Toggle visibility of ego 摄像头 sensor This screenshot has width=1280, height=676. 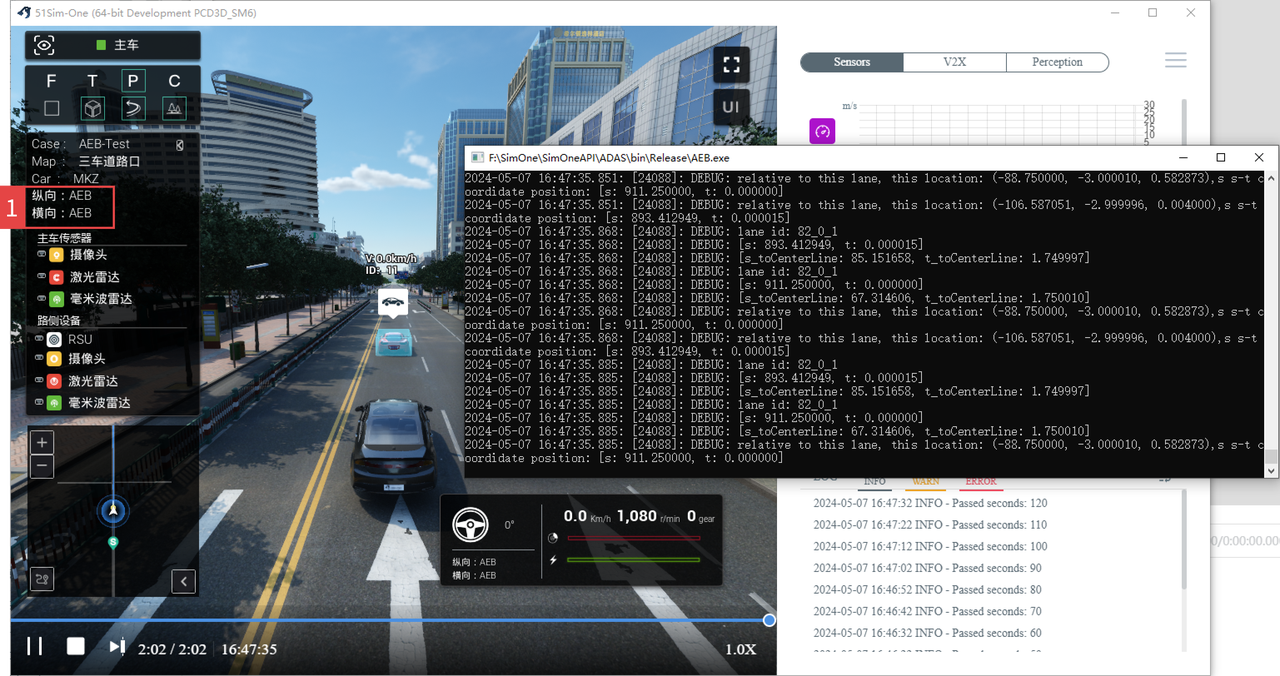click(41, 255)
